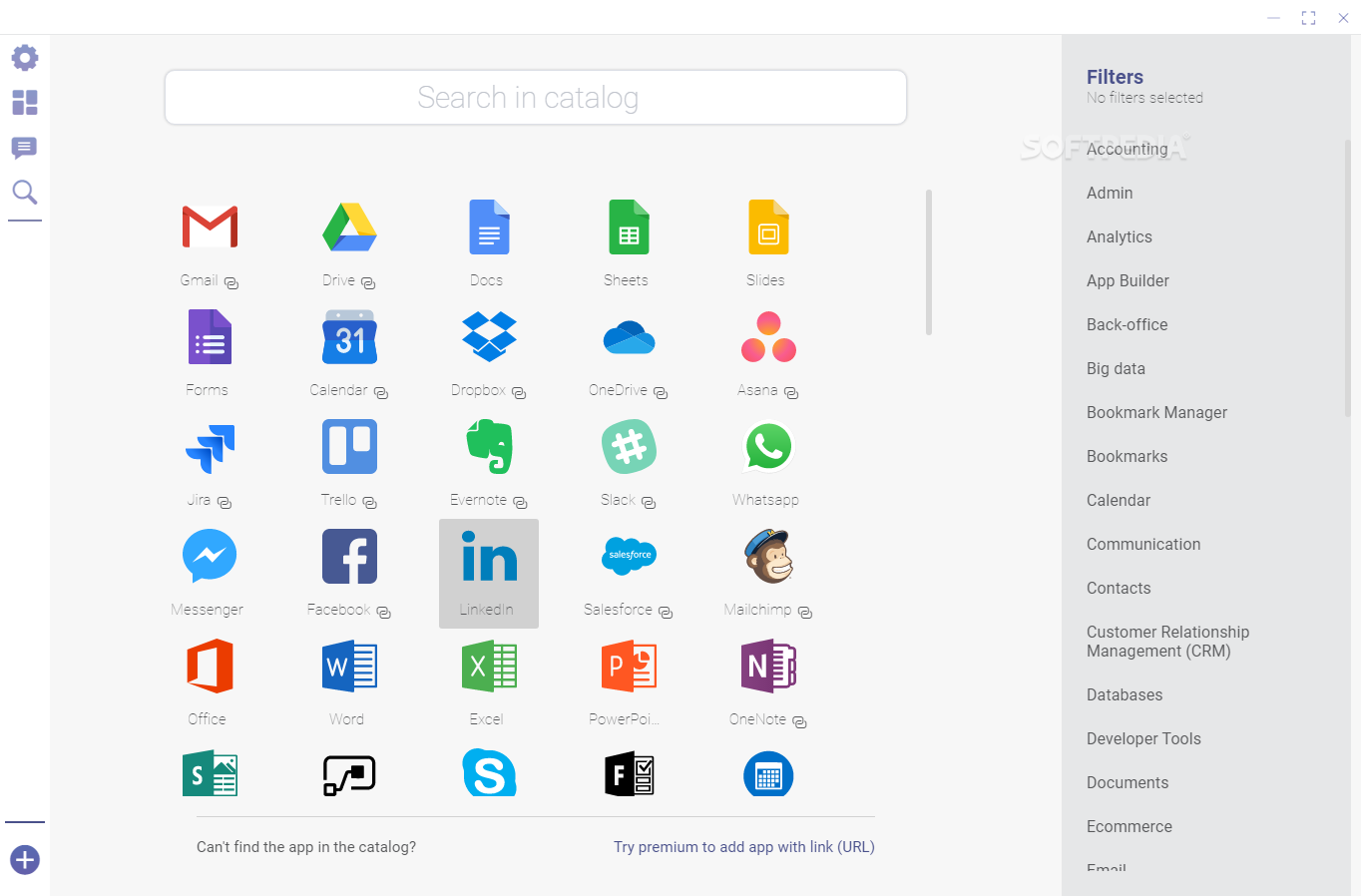The width and height of the screenshot is (1361, 896).
Task: Apply the App Builder filter
Action: click(x=1128, y=280)
